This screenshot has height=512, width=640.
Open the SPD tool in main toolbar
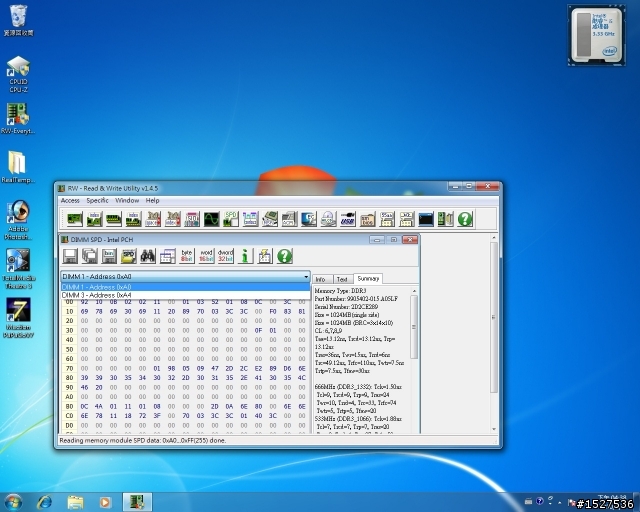point(231,219)
